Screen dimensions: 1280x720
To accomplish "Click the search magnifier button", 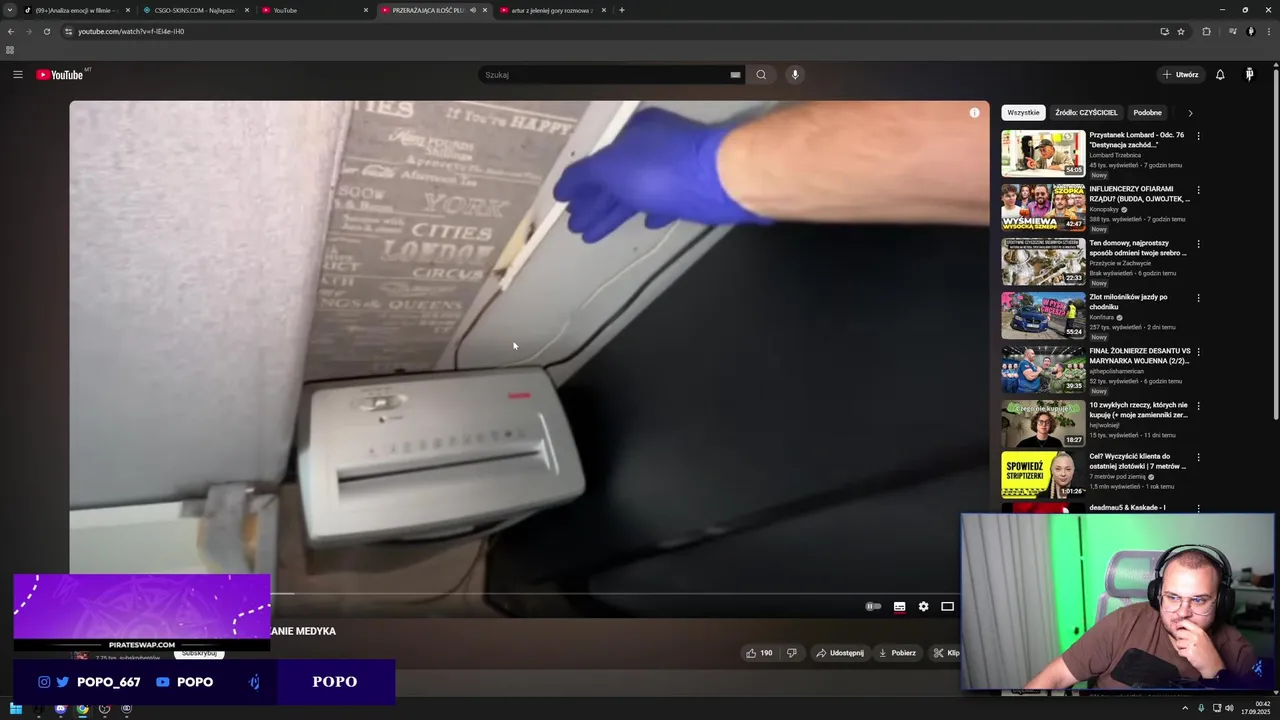I will tap(761, 75).
